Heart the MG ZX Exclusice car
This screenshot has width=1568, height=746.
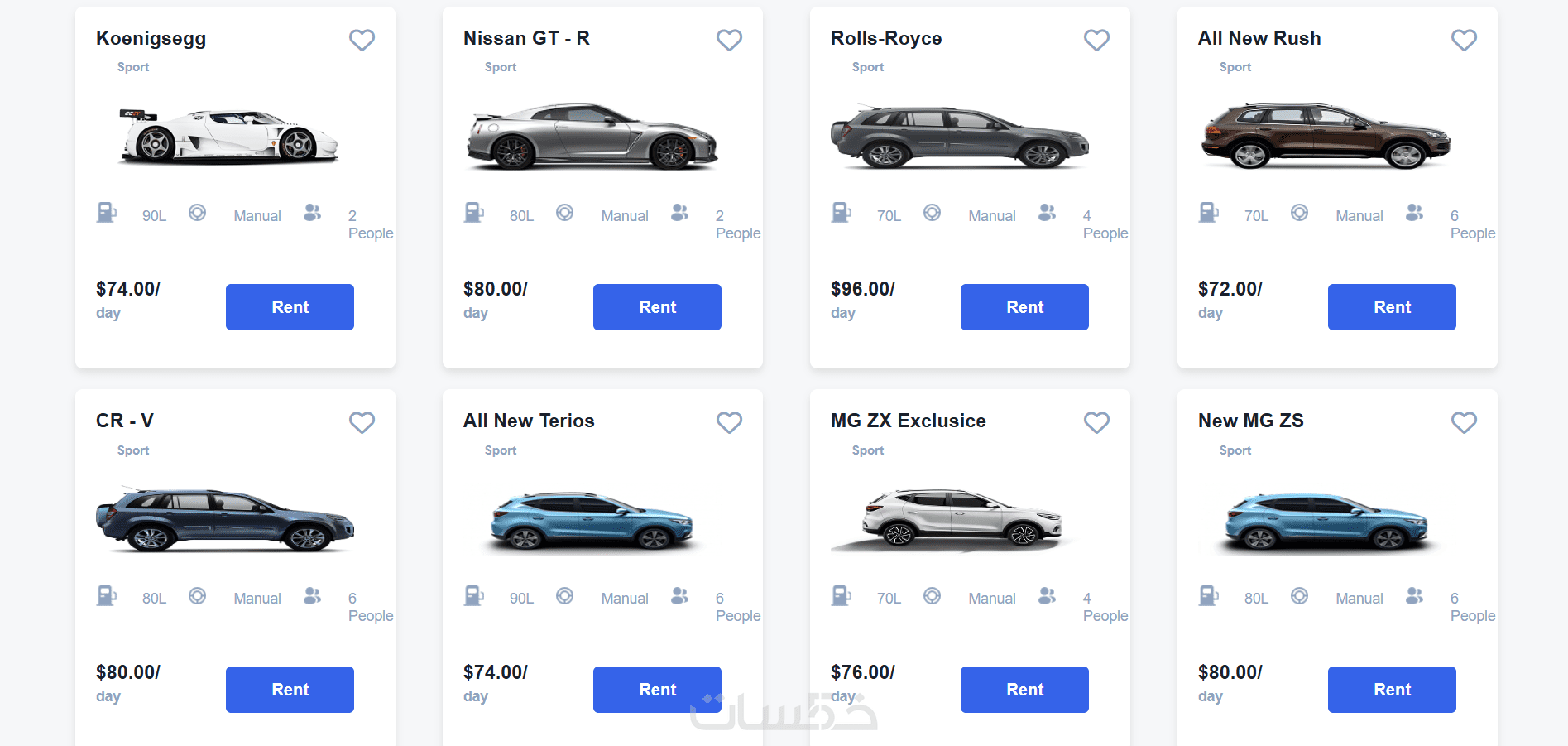point(1096,422)
